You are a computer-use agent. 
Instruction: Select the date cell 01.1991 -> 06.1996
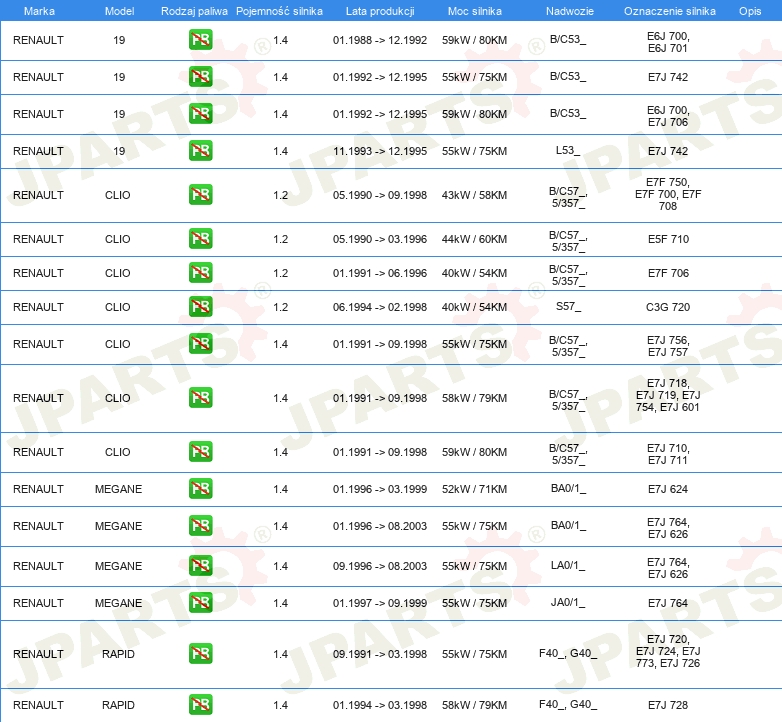(x=380, y=273)
